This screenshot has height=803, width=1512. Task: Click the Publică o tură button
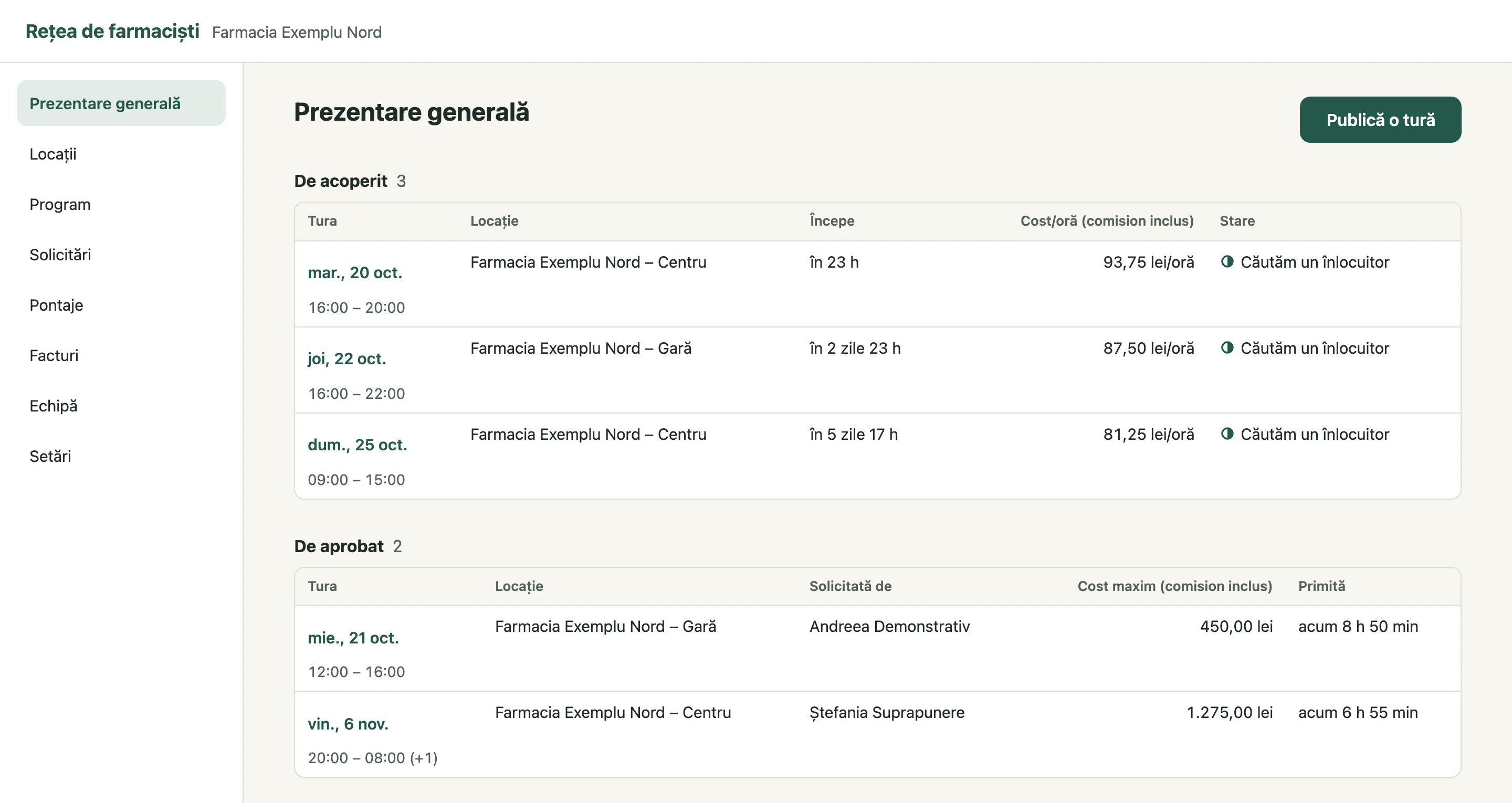(x=1380, y=120)
